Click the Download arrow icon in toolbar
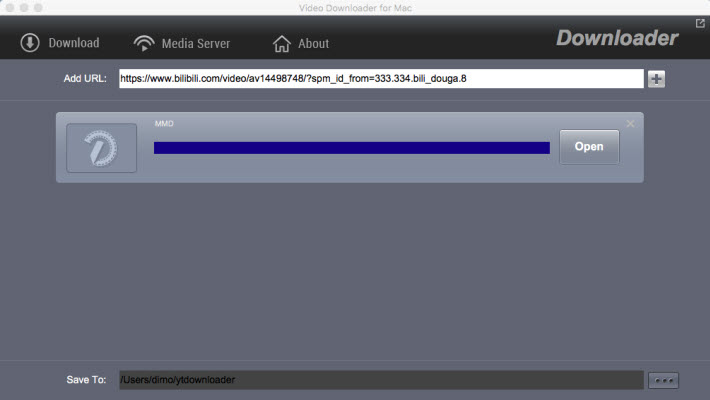 30,43
